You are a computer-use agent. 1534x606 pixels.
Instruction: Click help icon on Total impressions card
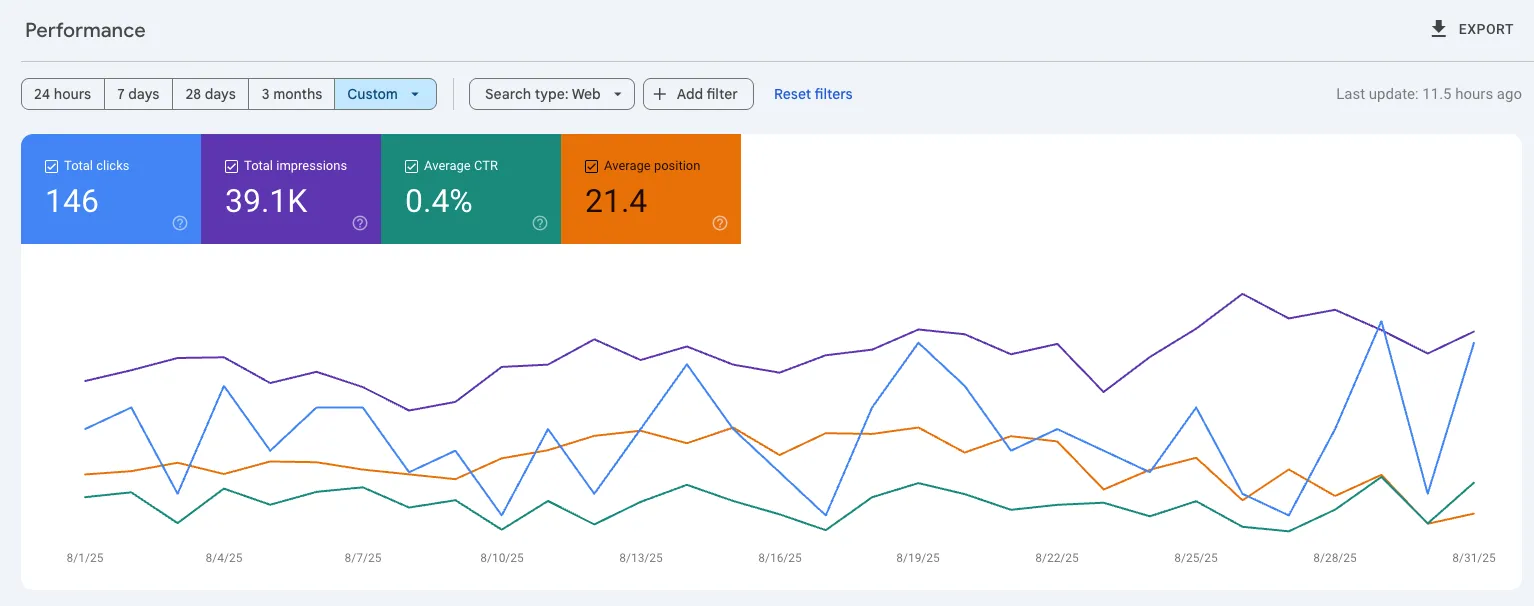tap(360, 223)
